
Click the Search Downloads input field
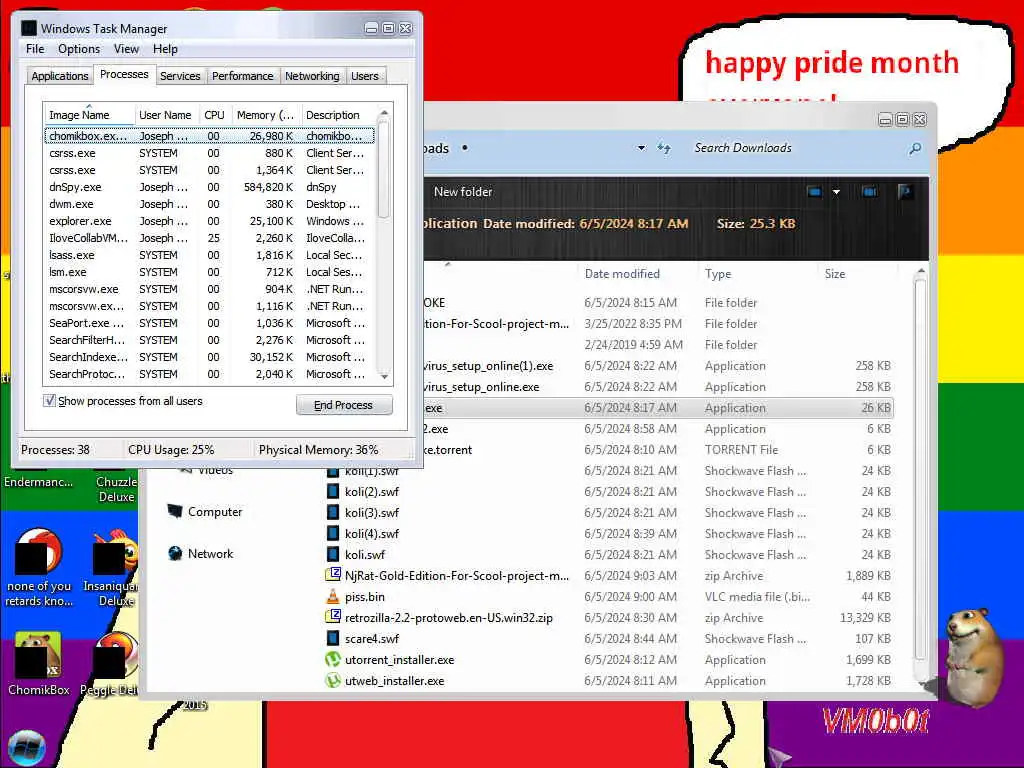[797, 148]
